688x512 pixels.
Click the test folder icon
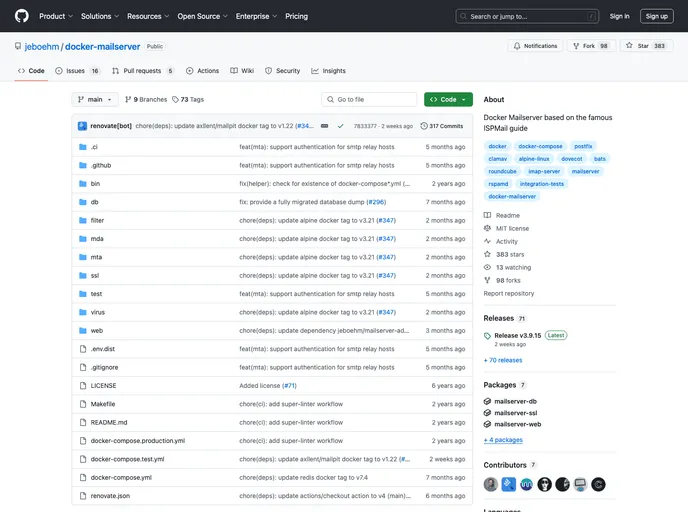(x=82, y=294)
